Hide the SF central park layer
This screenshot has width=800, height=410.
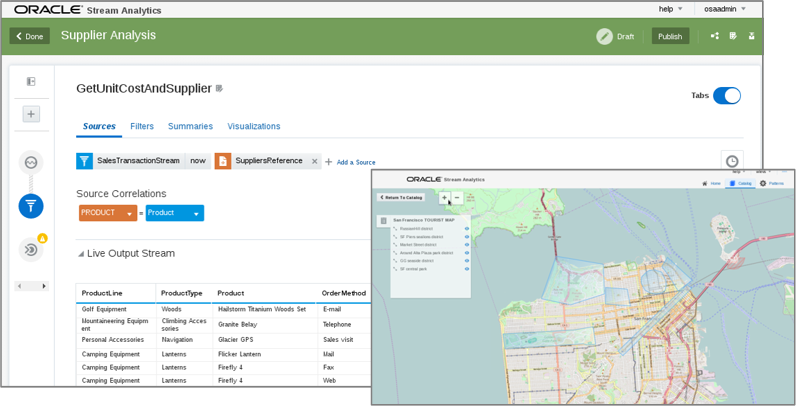pos(467,269)
